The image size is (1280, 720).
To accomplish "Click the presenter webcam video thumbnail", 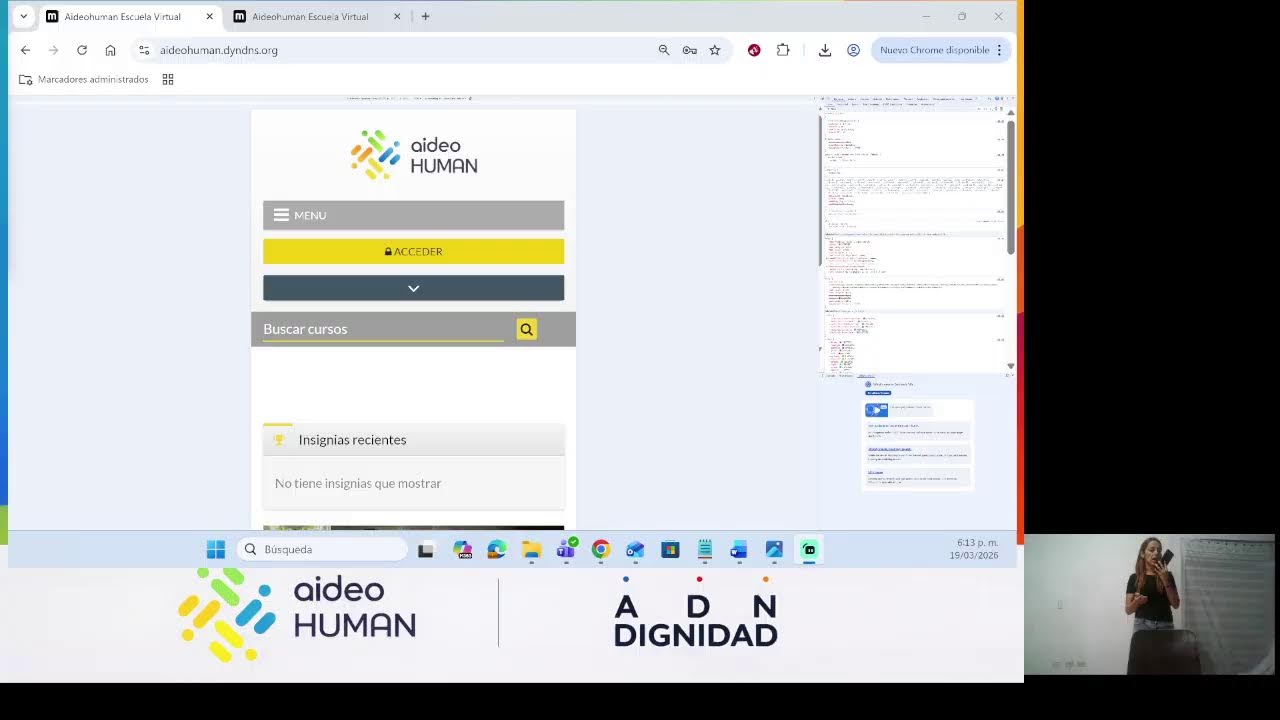I will click(x=1151, y=605).
